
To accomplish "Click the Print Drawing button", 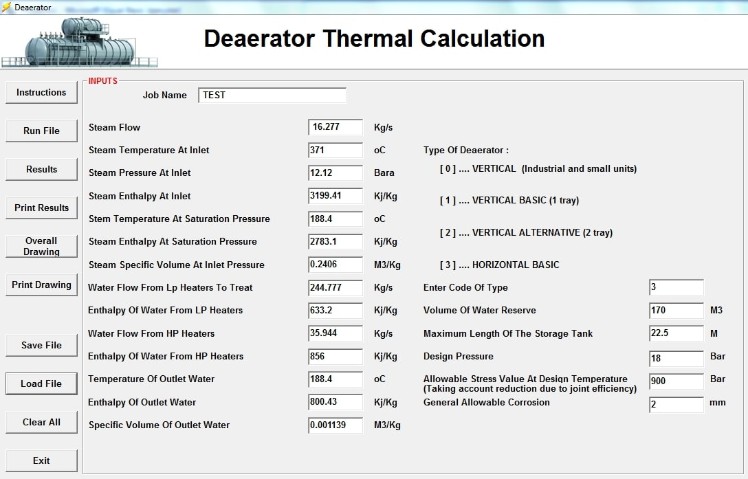I will point(42,285).
